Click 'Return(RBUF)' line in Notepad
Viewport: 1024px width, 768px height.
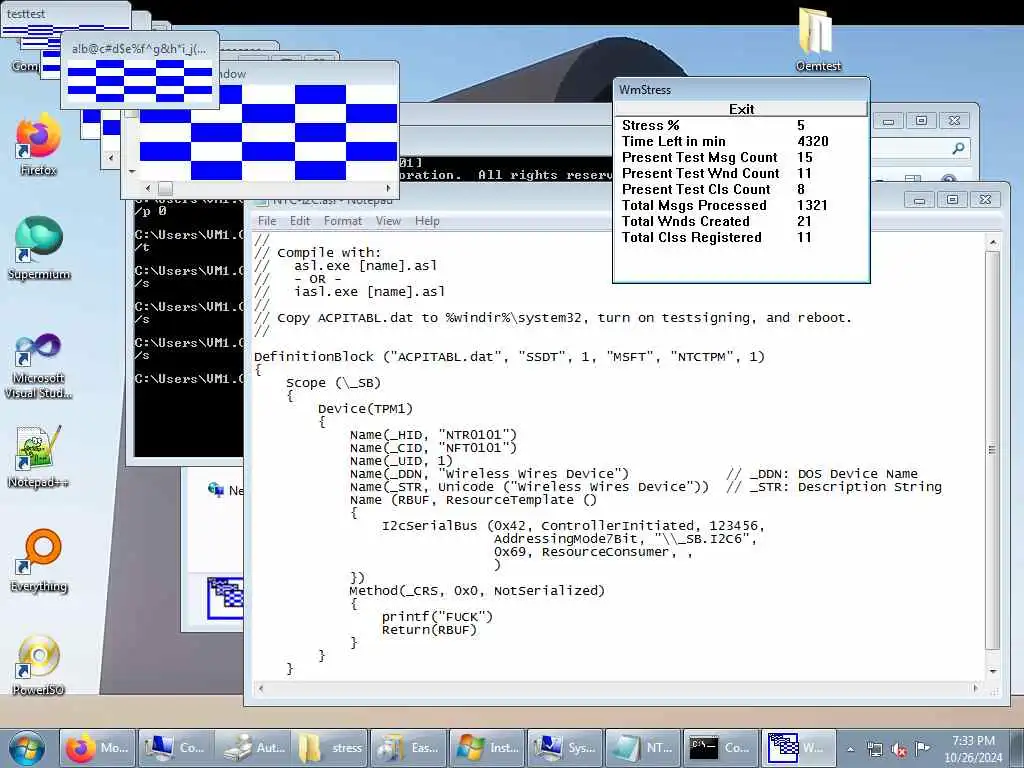pos(429,630)
